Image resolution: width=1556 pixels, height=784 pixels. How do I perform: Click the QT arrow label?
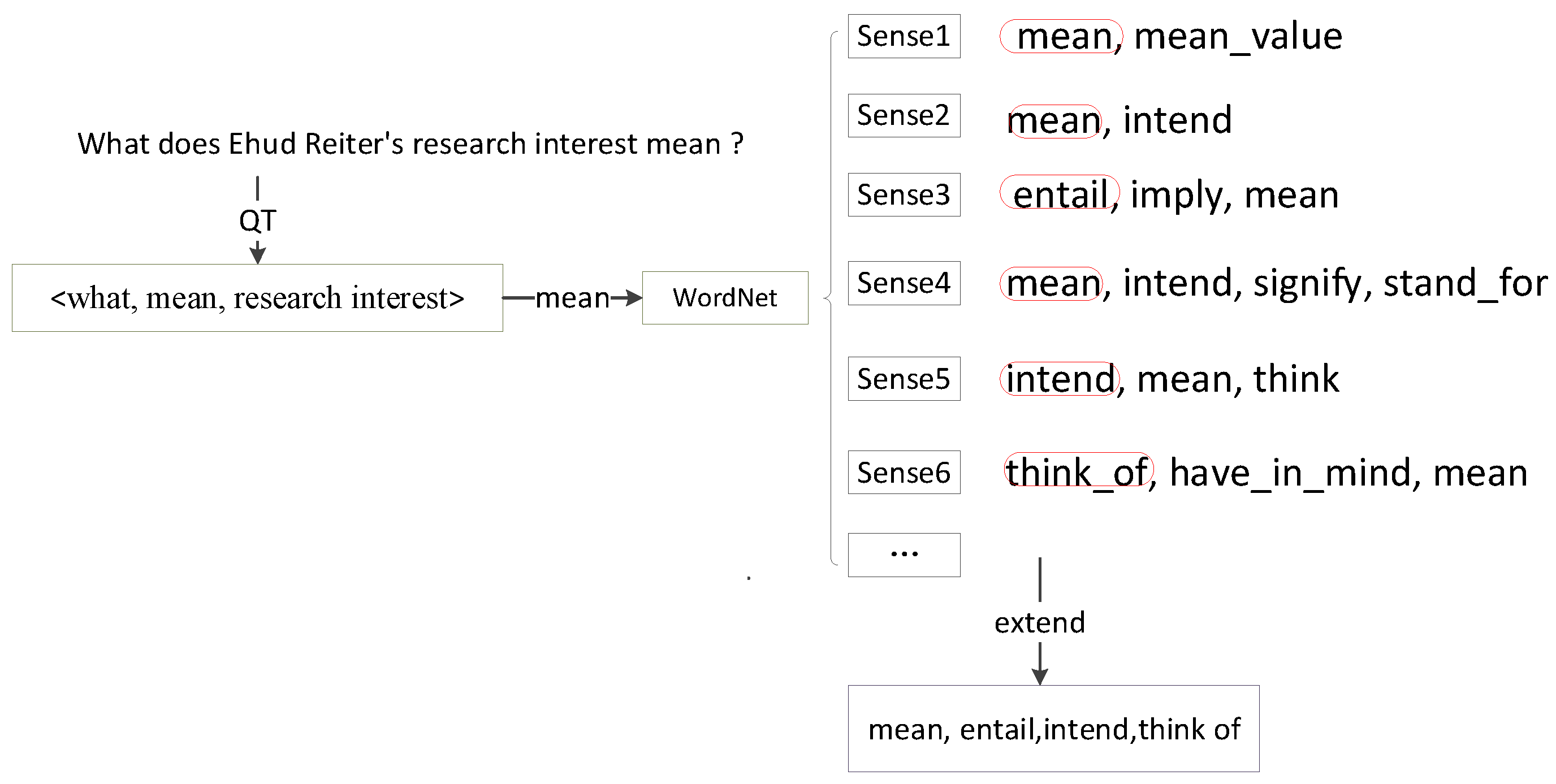point(257,220)
